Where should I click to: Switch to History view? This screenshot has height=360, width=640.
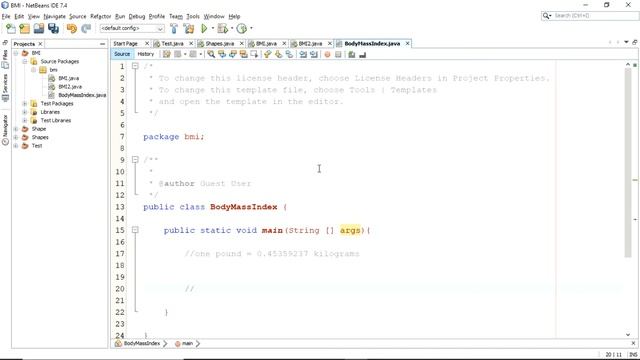pos(146,54)
